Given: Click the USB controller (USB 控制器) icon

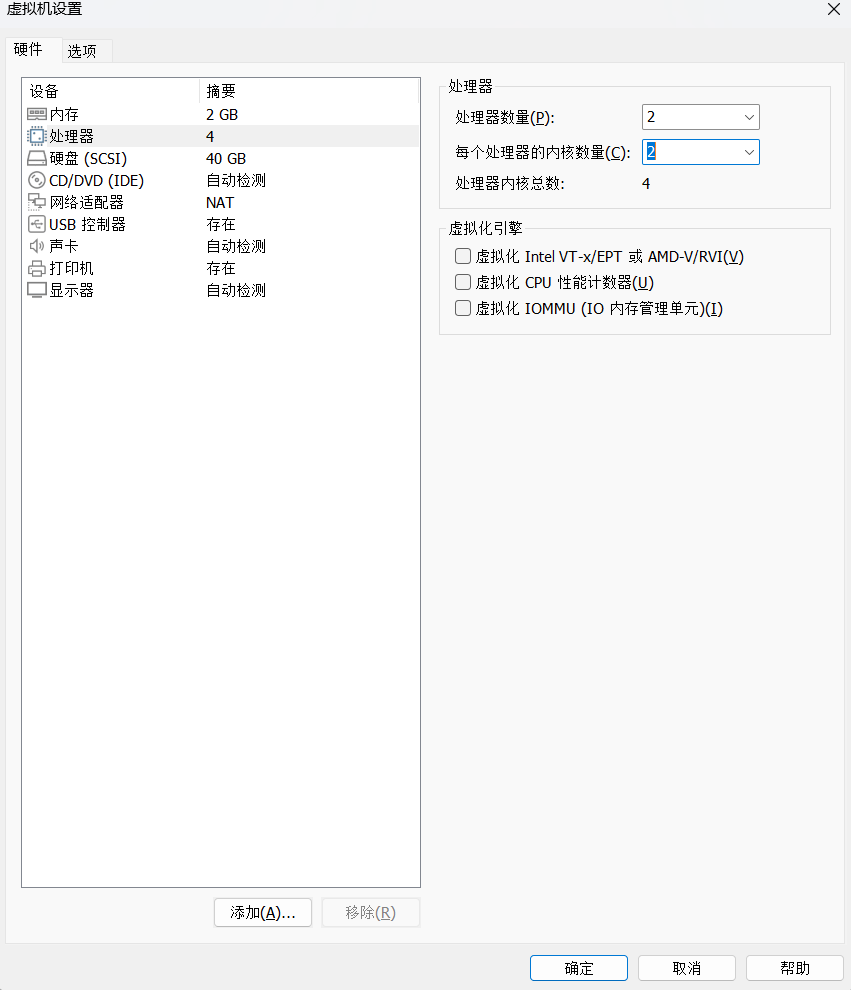Looking at the screenshot, I should pos(37,224).
